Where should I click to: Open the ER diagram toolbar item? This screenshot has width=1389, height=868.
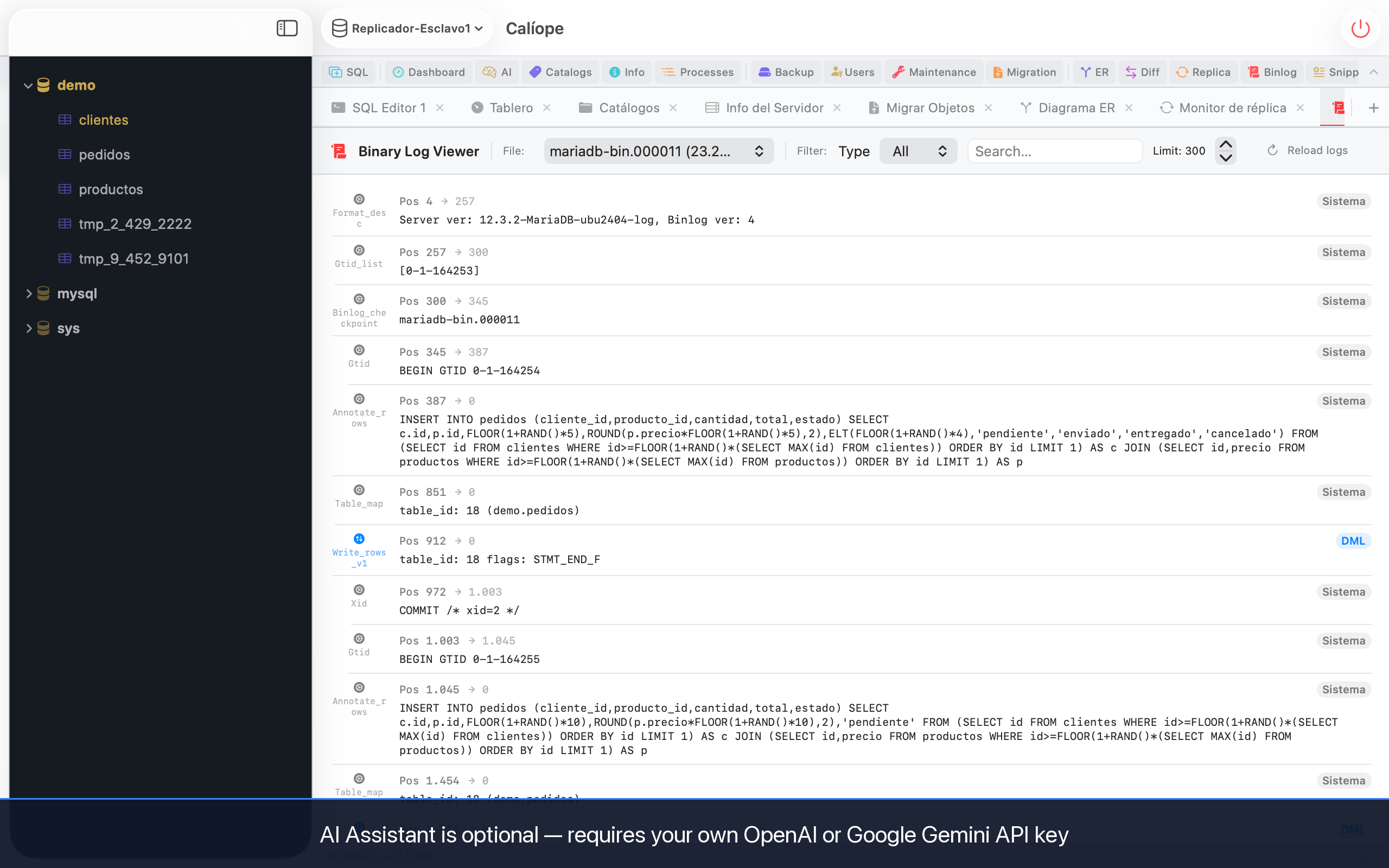point(1094,72)
